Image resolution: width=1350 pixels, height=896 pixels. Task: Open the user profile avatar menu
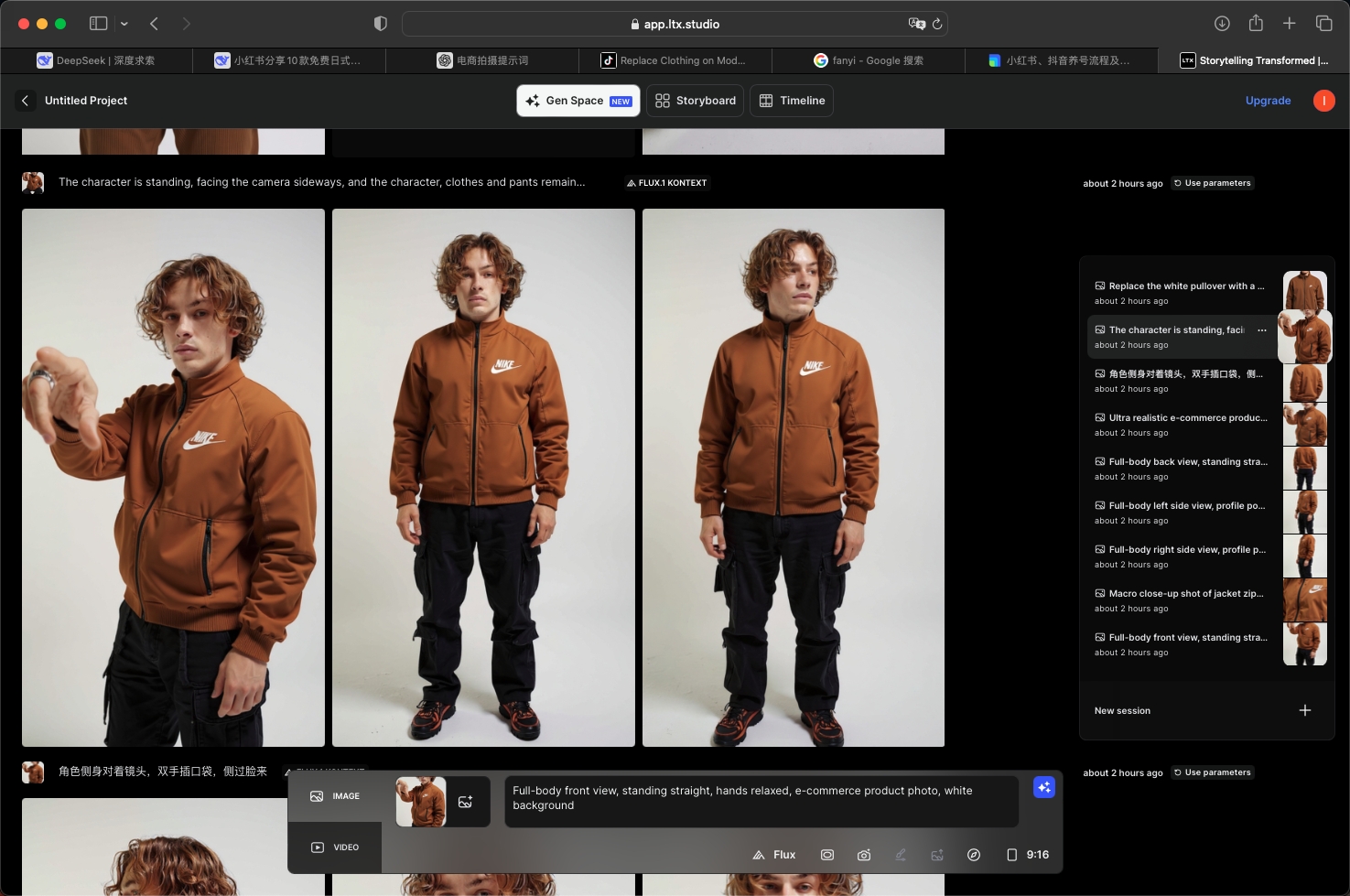(1323, 101)
